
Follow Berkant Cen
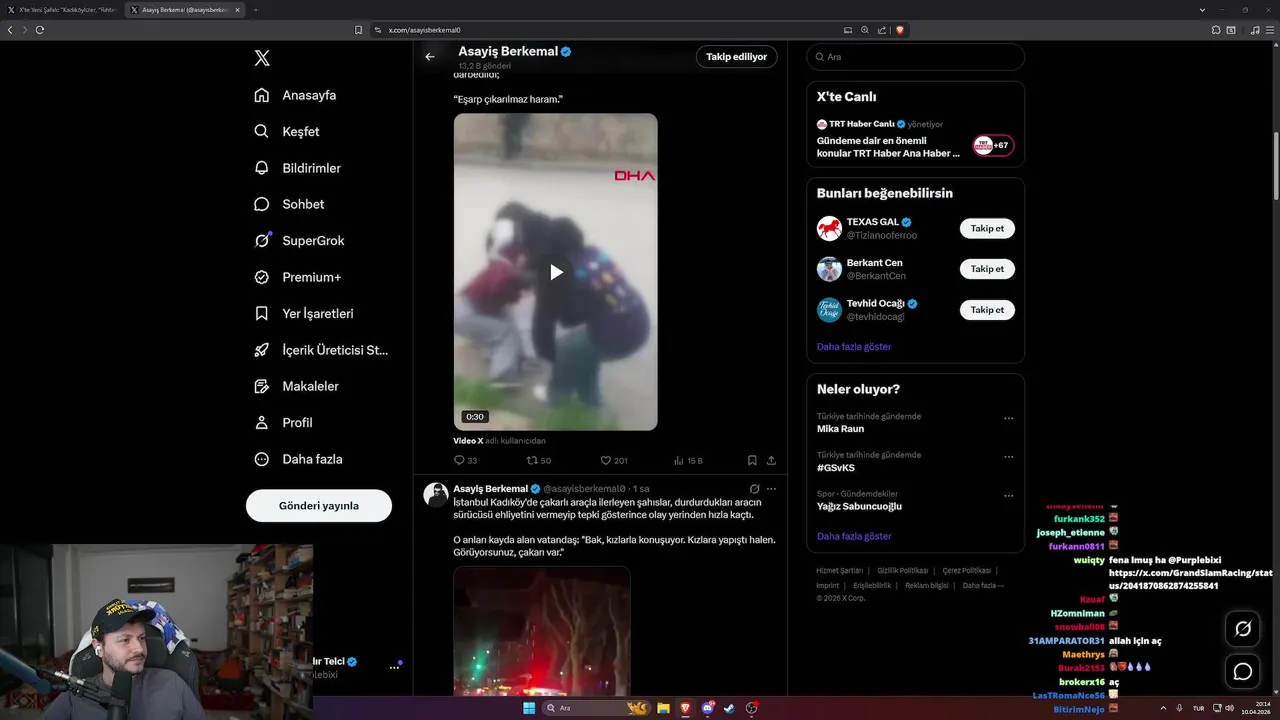pyautogui.click(x=987, y=269)
